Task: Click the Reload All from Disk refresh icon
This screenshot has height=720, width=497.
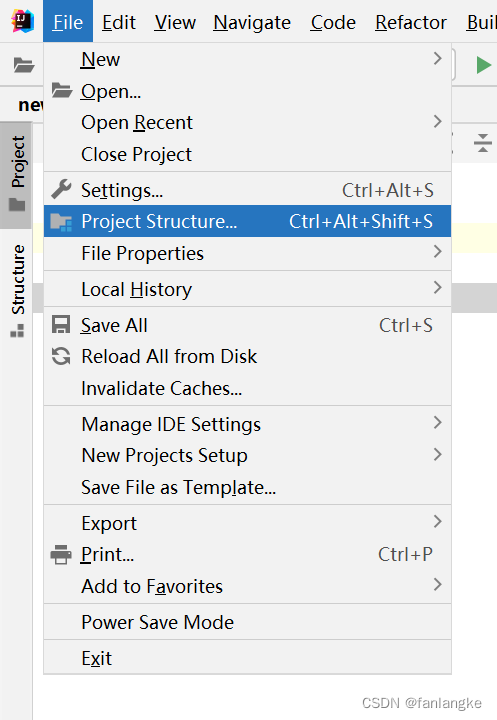Action: click(61, 356)
